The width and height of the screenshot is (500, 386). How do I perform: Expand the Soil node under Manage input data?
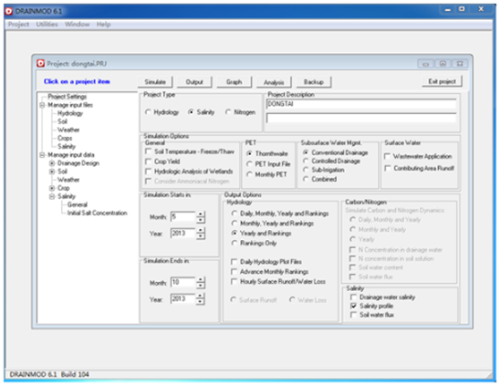pyautogui.click(x=52, y=171)
